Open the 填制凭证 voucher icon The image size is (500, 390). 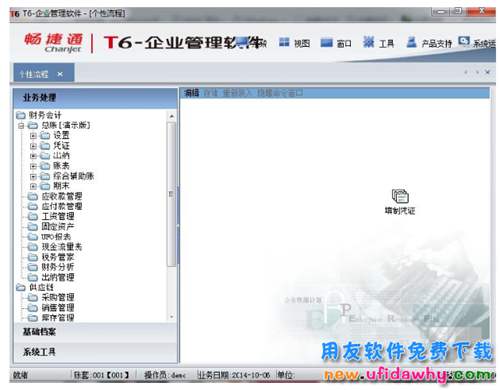pos(400,196)
